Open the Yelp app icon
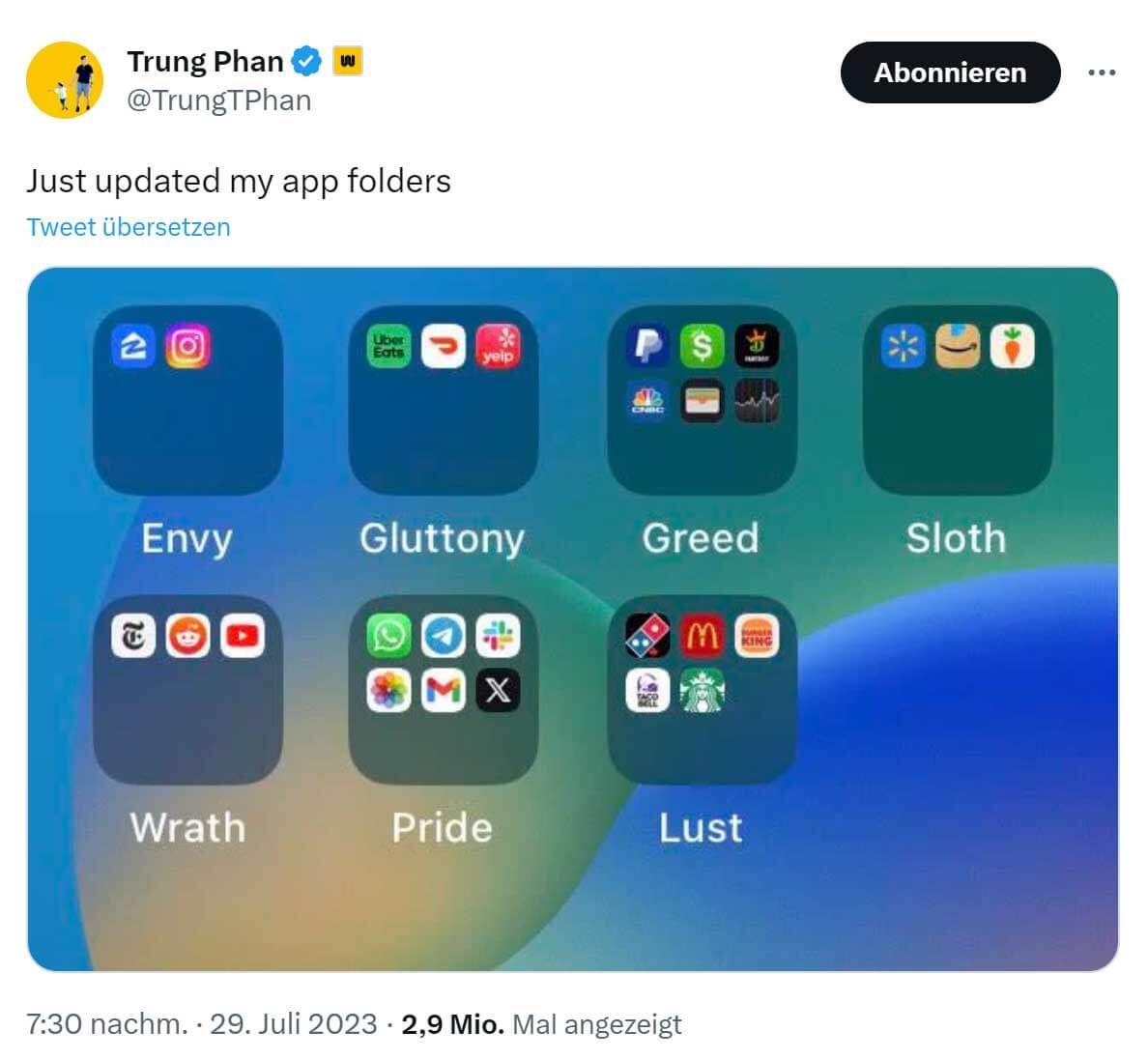 click(x=499, y=346)
